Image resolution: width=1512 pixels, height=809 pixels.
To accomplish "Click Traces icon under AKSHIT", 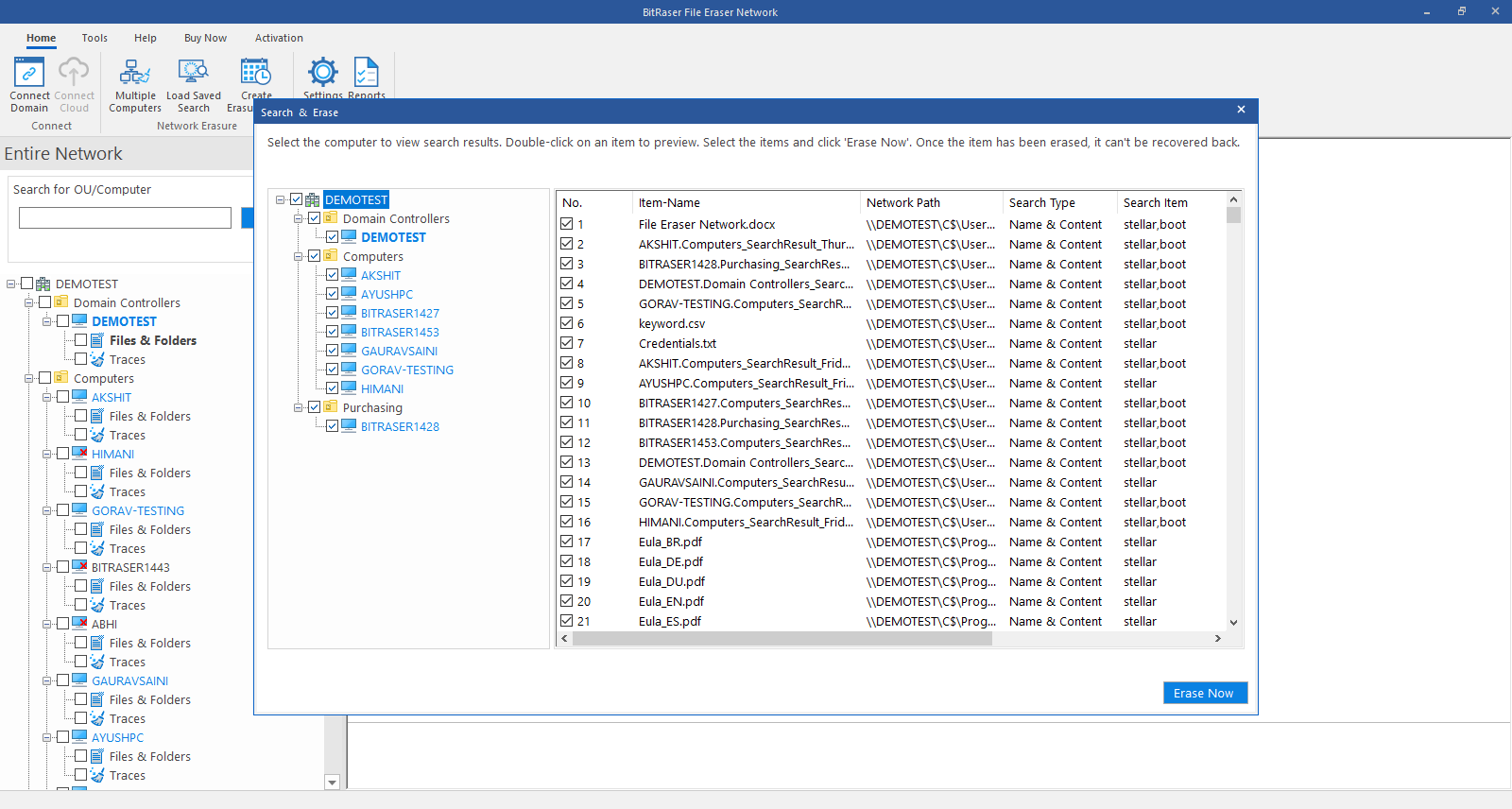I will (x=97, y=435).
